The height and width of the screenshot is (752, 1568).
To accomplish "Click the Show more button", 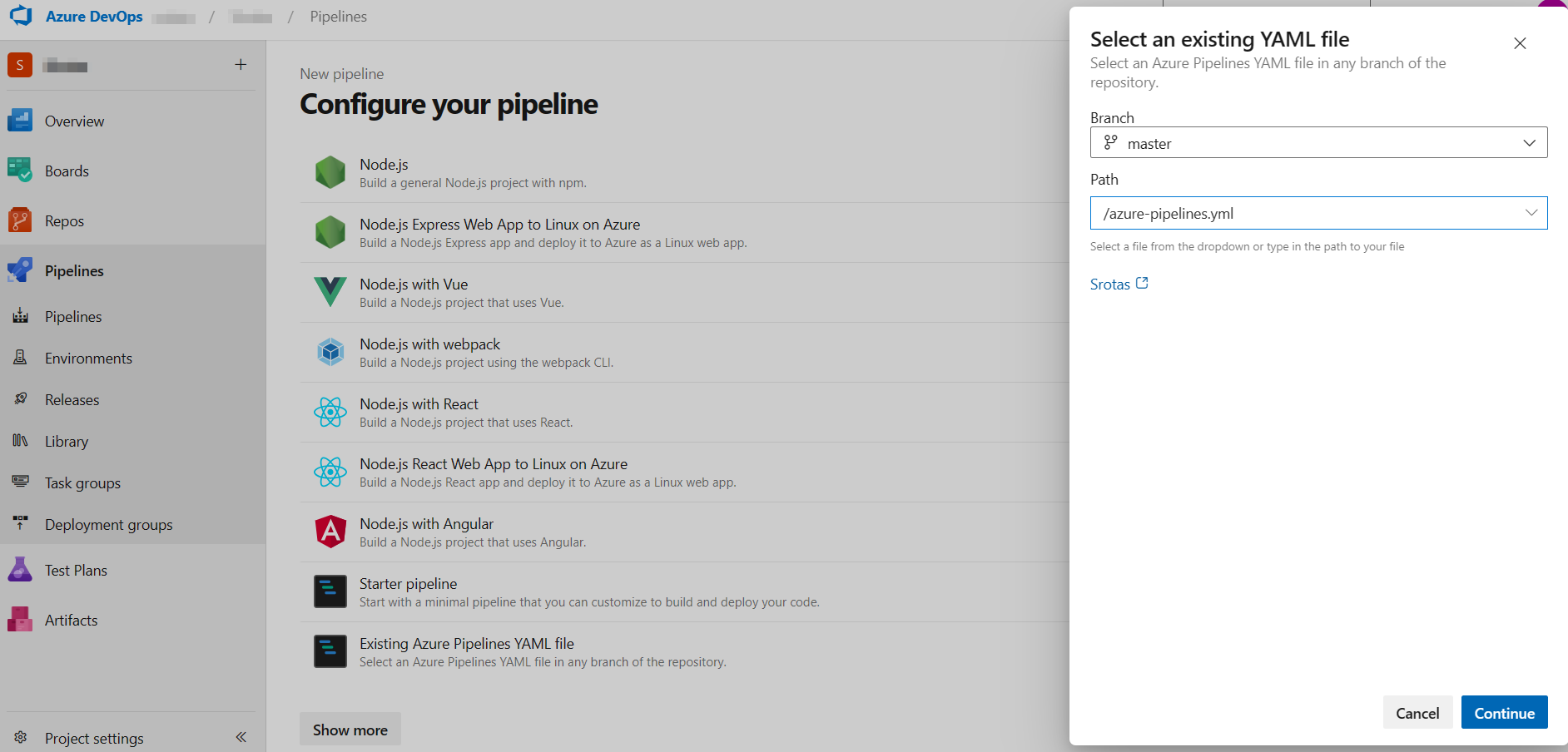I will point(350,730).
